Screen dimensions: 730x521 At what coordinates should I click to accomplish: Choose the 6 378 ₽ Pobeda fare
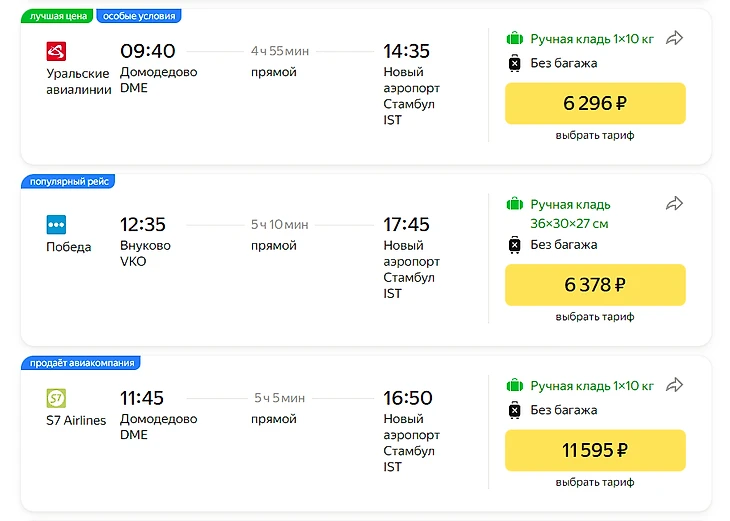(595, 285)
